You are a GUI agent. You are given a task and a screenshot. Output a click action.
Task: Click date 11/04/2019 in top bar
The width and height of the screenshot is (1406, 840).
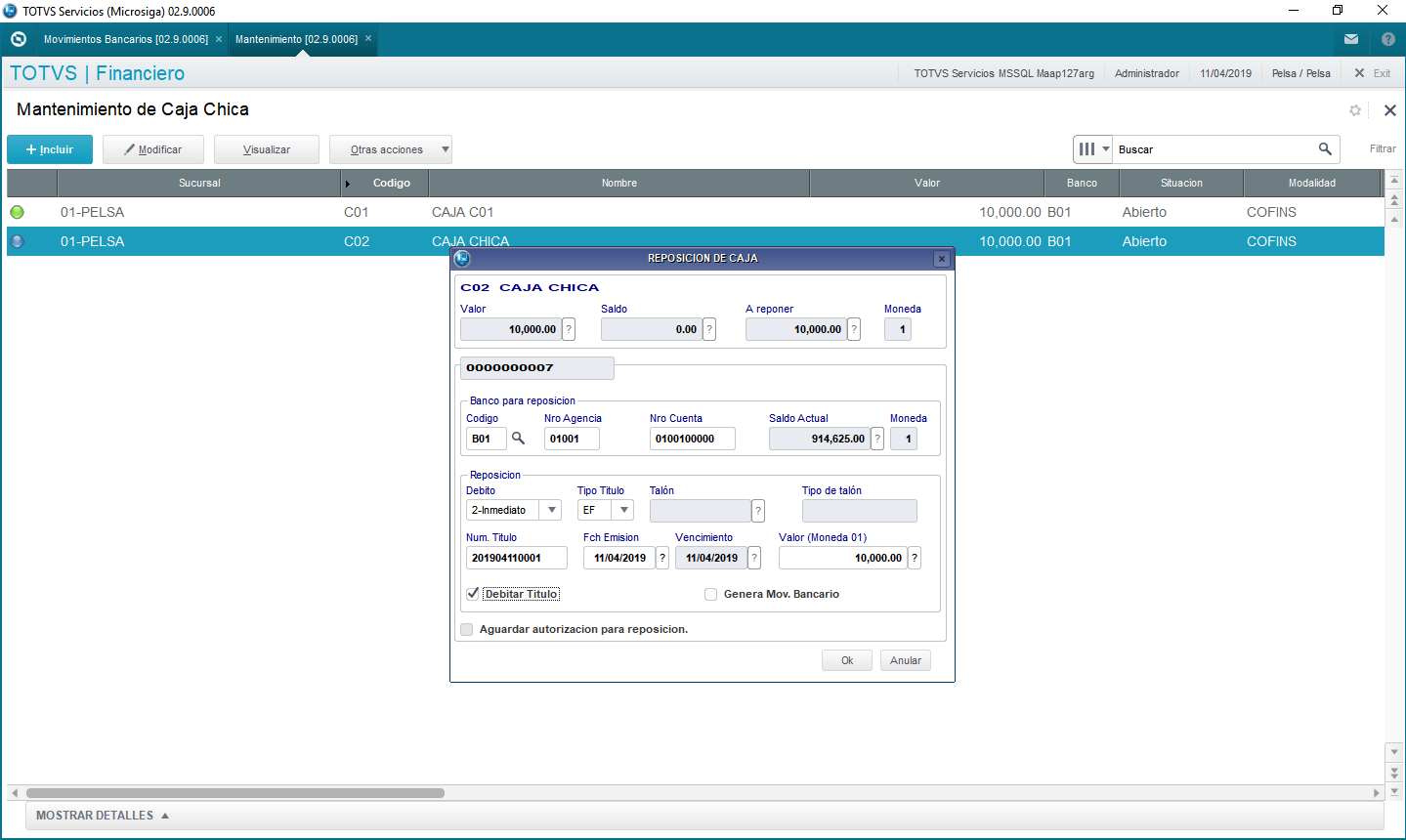coord(1225,73)
